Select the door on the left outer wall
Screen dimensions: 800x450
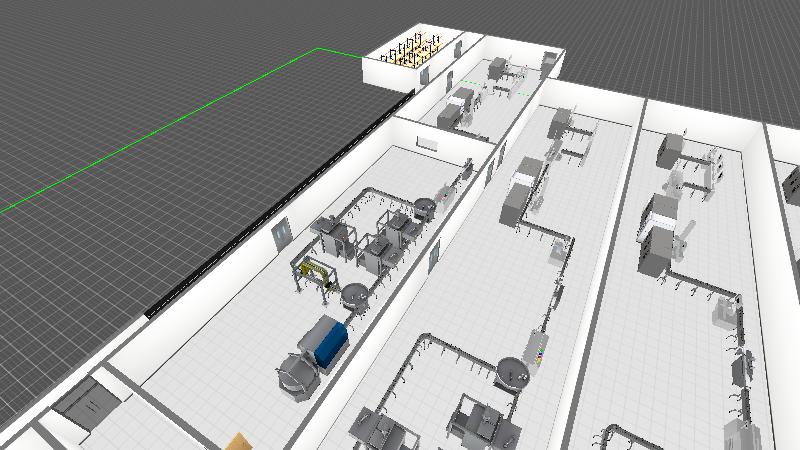[282, 234]
